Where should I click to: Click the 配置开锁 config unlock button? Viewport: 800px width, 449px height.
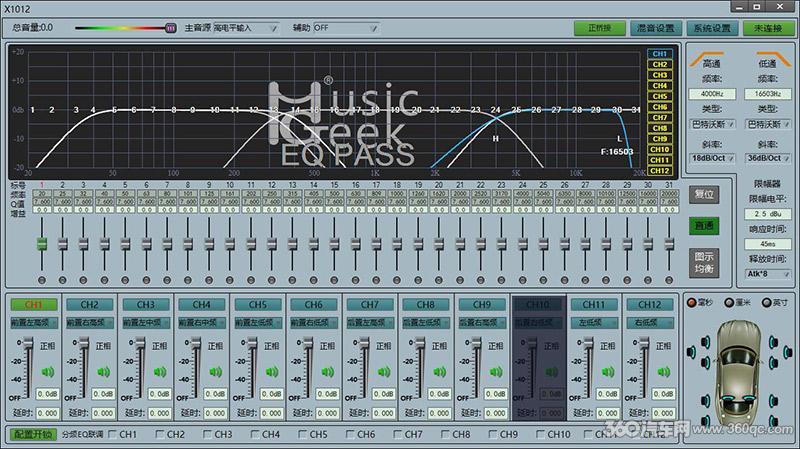(x=33, y=434)
